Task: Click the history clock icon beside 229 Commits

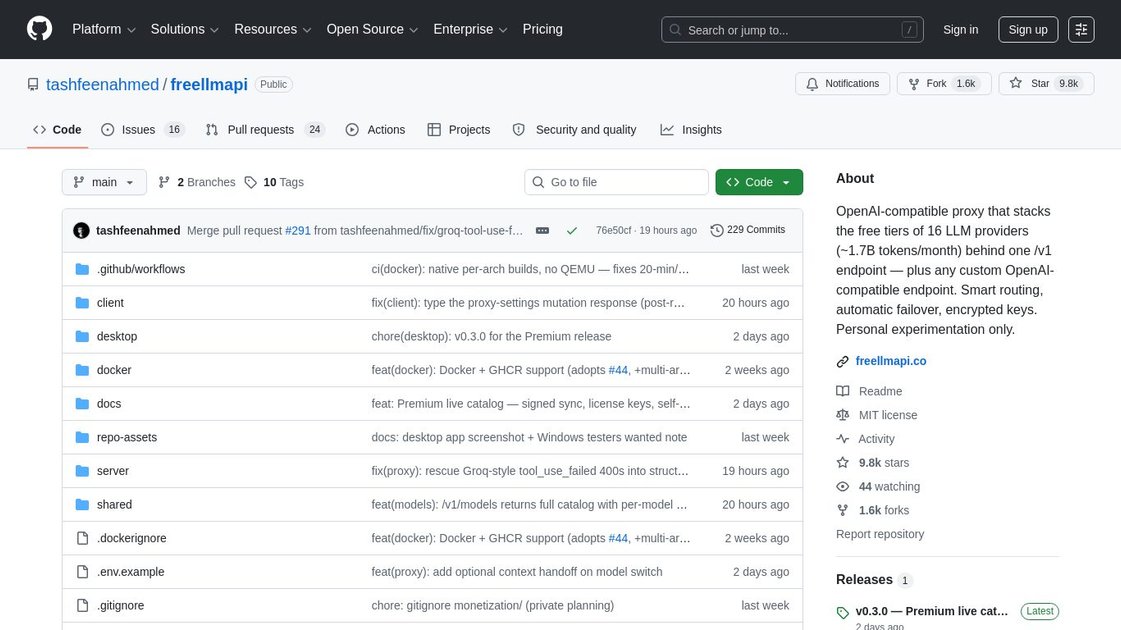Action: click(x=716, y=230)
